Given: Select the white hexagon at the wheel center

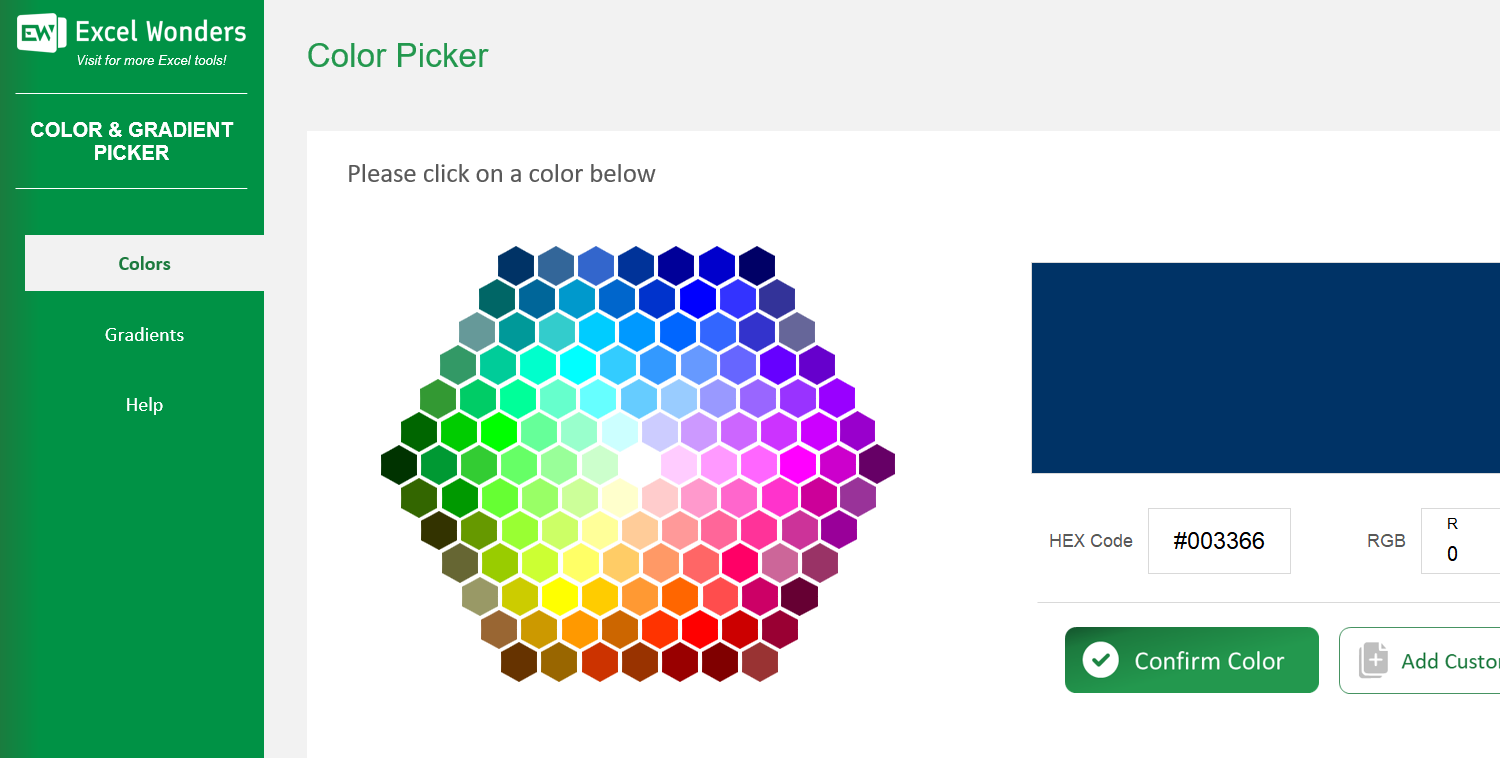Looking at the screenshot, I should click(640, 463).
